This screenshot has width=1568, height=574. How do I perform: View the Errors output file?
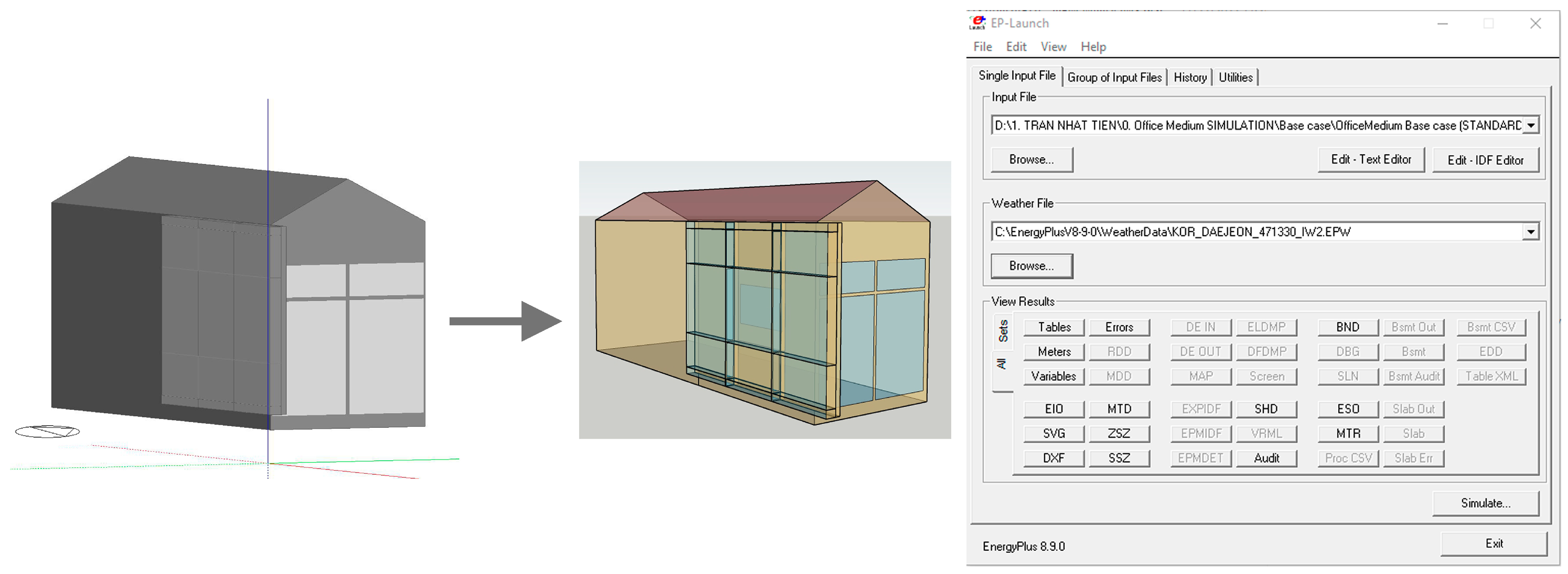coord(1118,327)
